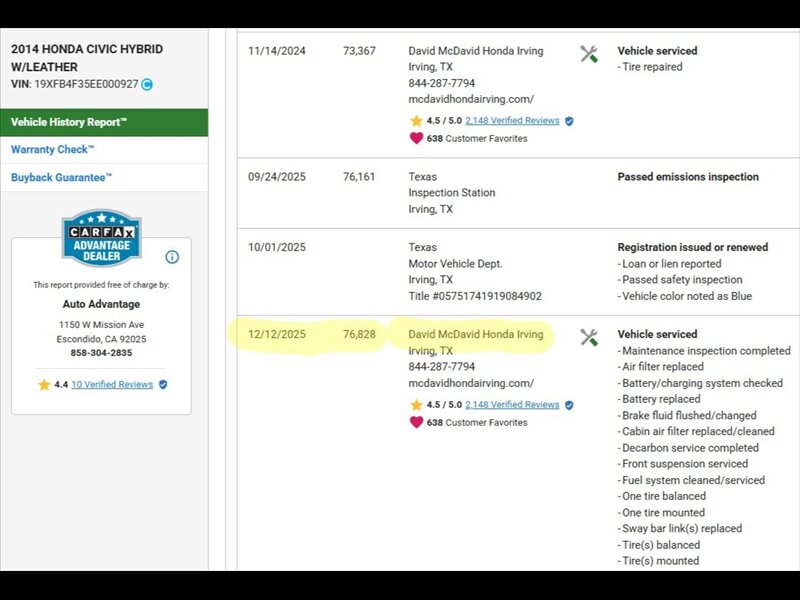Click the verified shield next to 10 Verified Reviews
800x600 pixels.
point(163,384)
